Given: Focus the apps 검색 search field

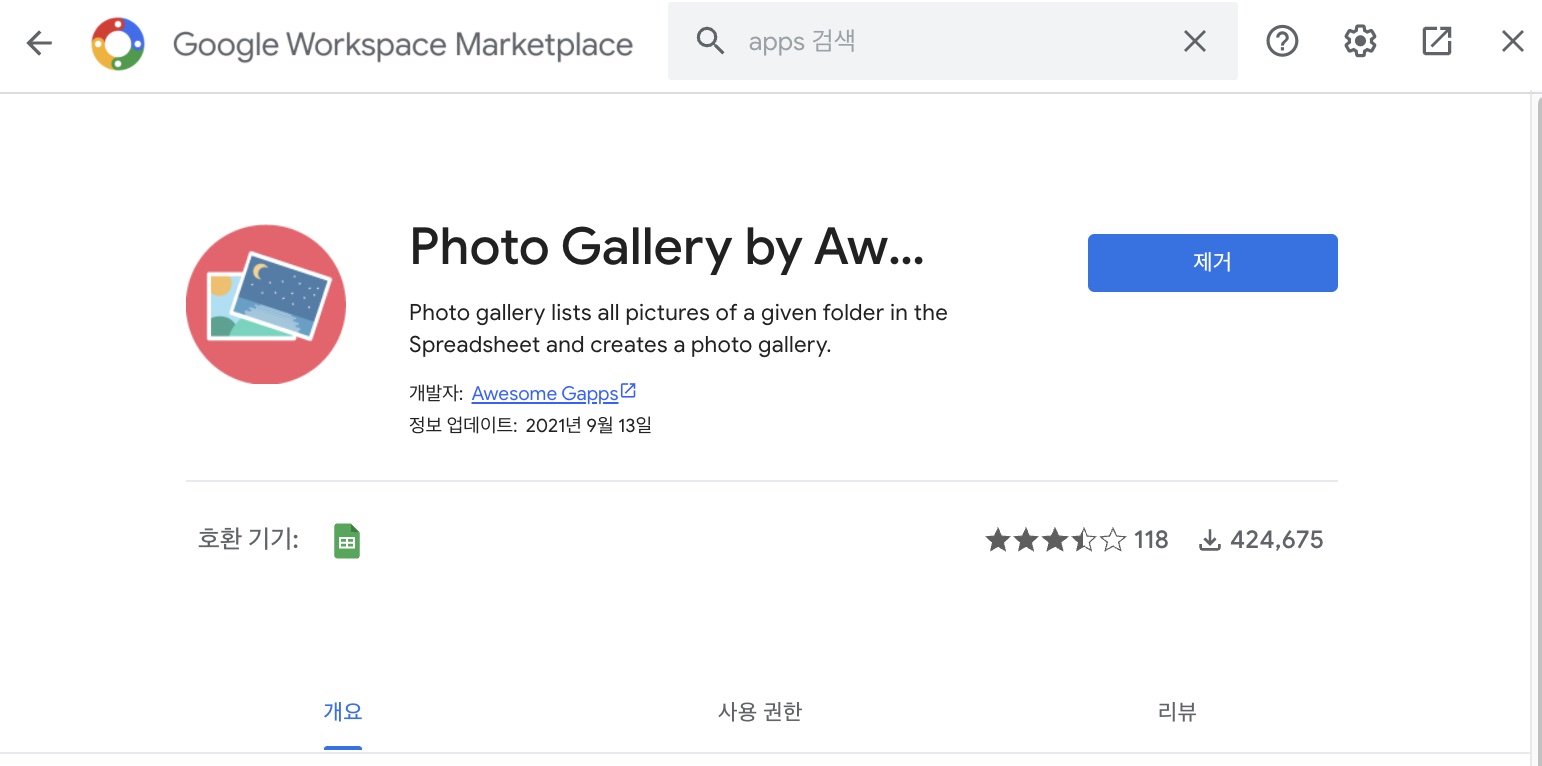Looking at the screenshot, I should pos(955,41).
